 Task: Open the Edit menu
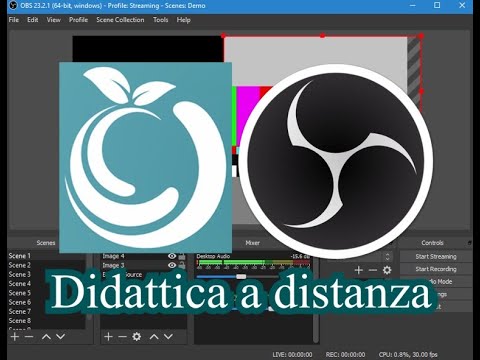pyautogui.click(x=33, y=20)
